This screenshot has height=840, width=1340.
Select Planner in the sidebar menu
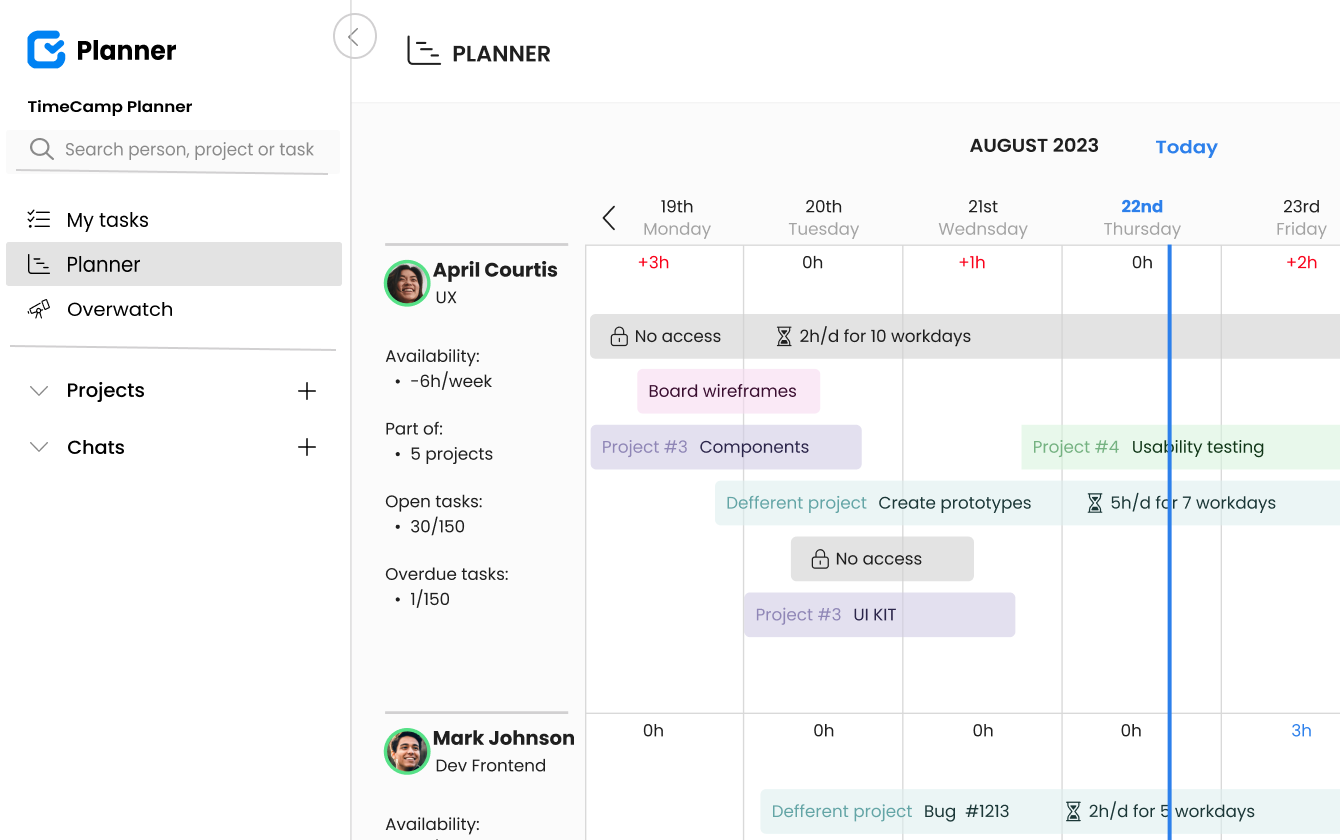click(x=103, y=265)
